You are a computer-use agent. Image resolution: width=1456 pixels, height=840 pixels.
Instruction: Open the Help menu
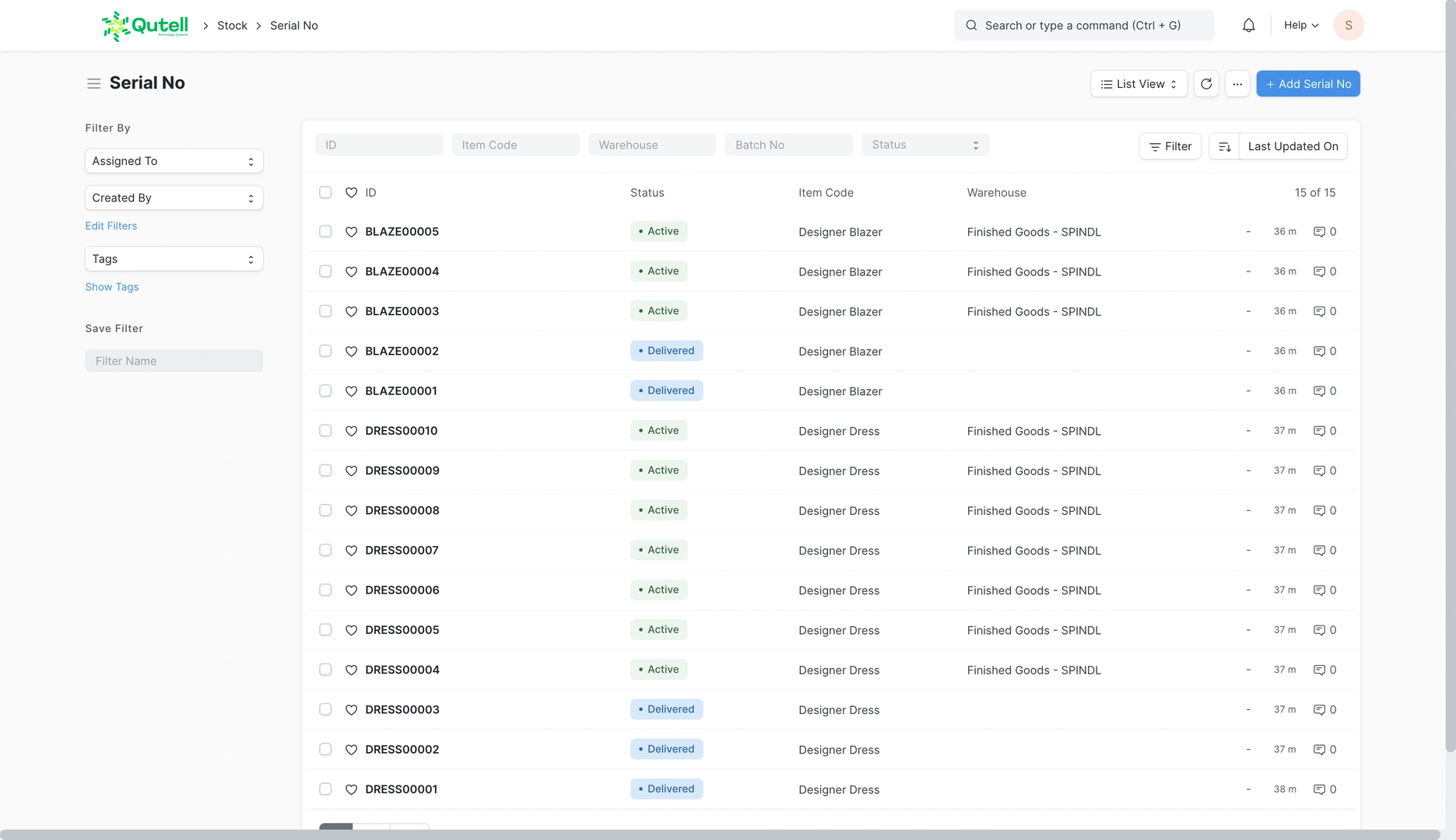pos(1300,26)
